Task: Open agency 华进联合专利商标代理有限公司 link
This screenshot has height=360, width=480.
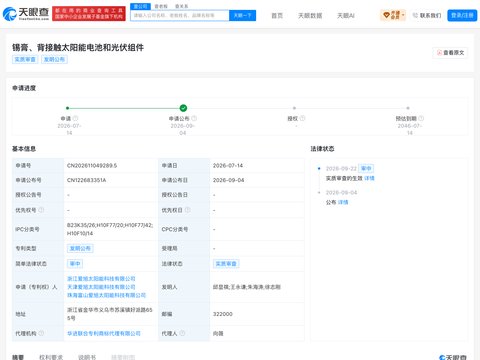Action: point(104,333)
